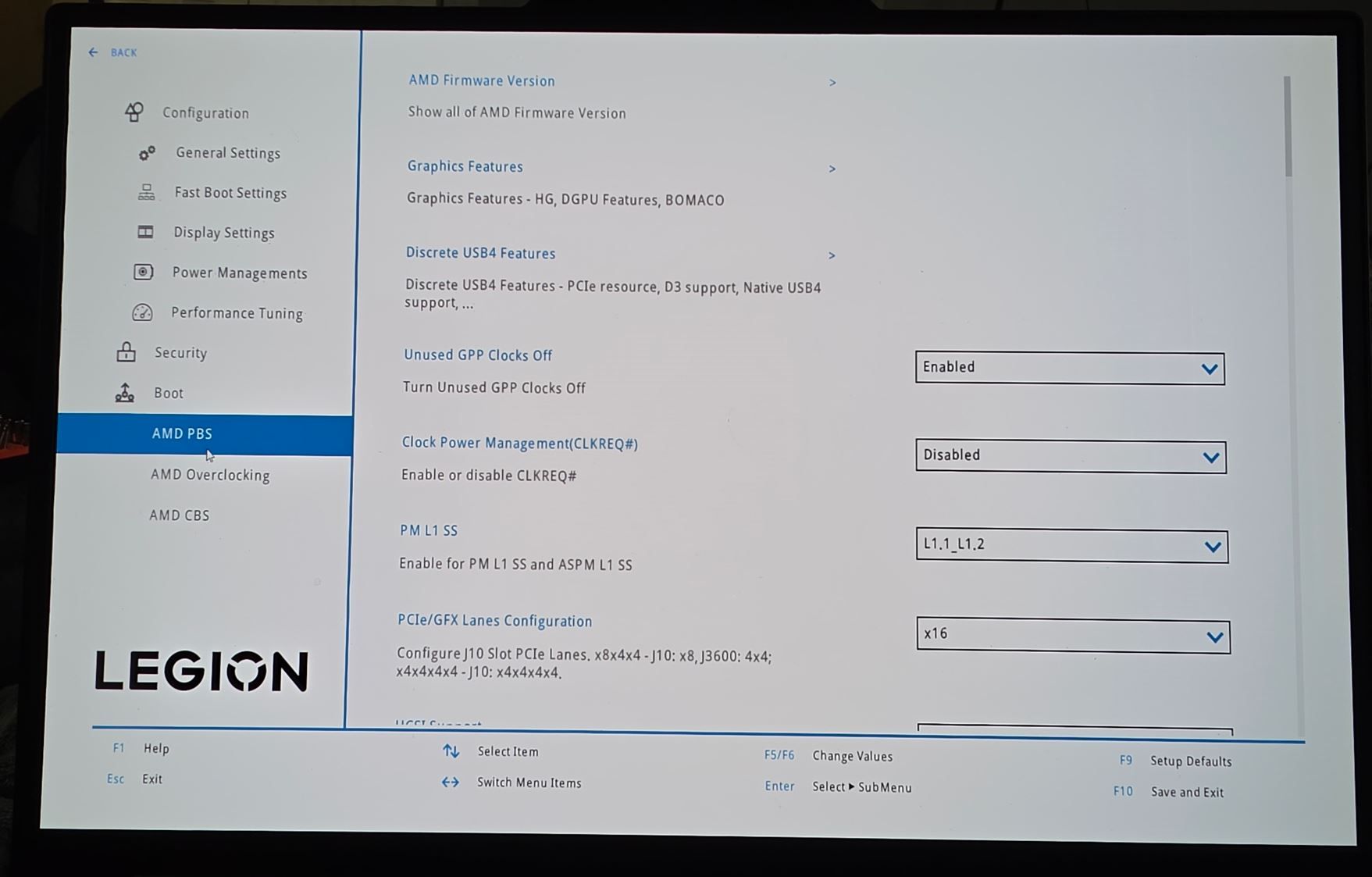Viewport: 1372px width, 877px height.
Task: Click the General Settings gears icon
Action: (x=147, y=153)
